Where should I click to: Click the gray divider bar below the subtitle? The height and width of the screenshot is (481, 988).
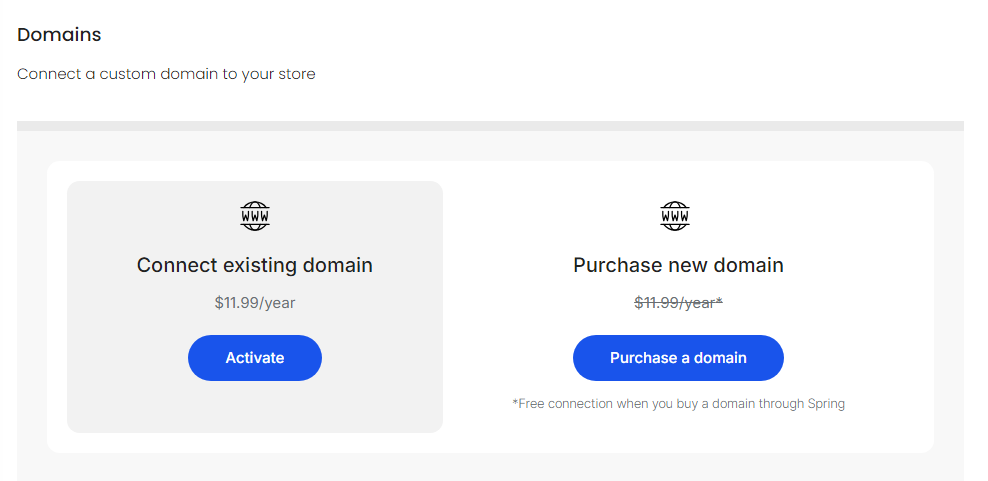pyautogui.click(x=490, y=126)
